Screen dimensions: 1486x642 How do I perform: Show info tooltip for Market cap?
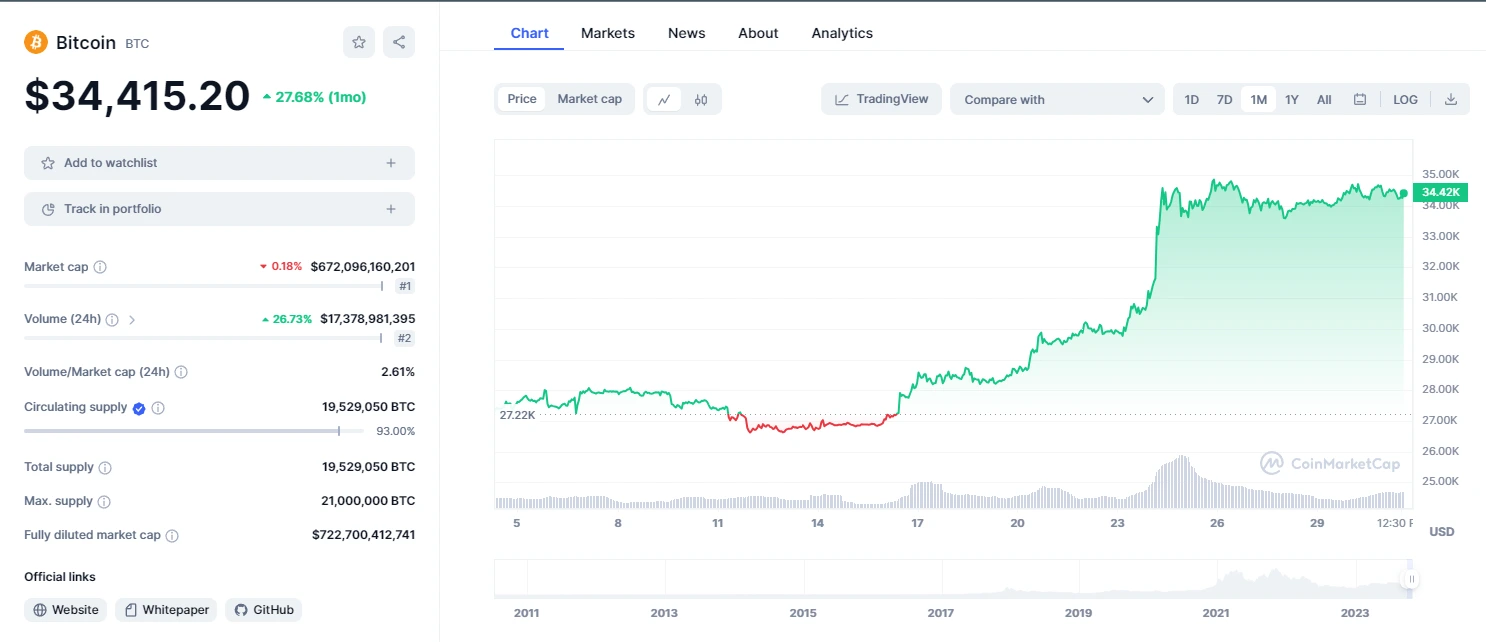[100, 267]
